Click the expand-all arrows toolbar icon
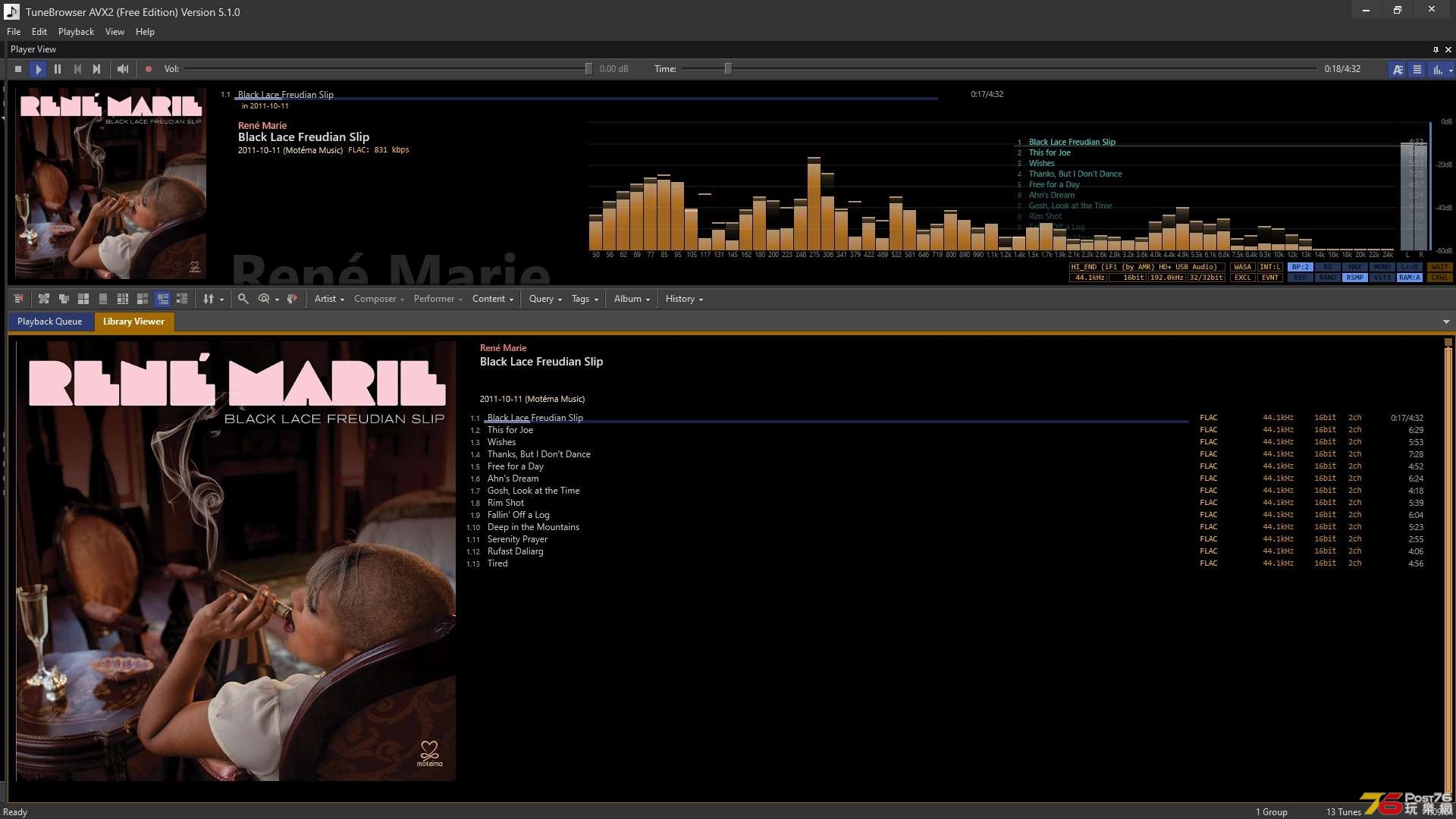 coord(44,299)
